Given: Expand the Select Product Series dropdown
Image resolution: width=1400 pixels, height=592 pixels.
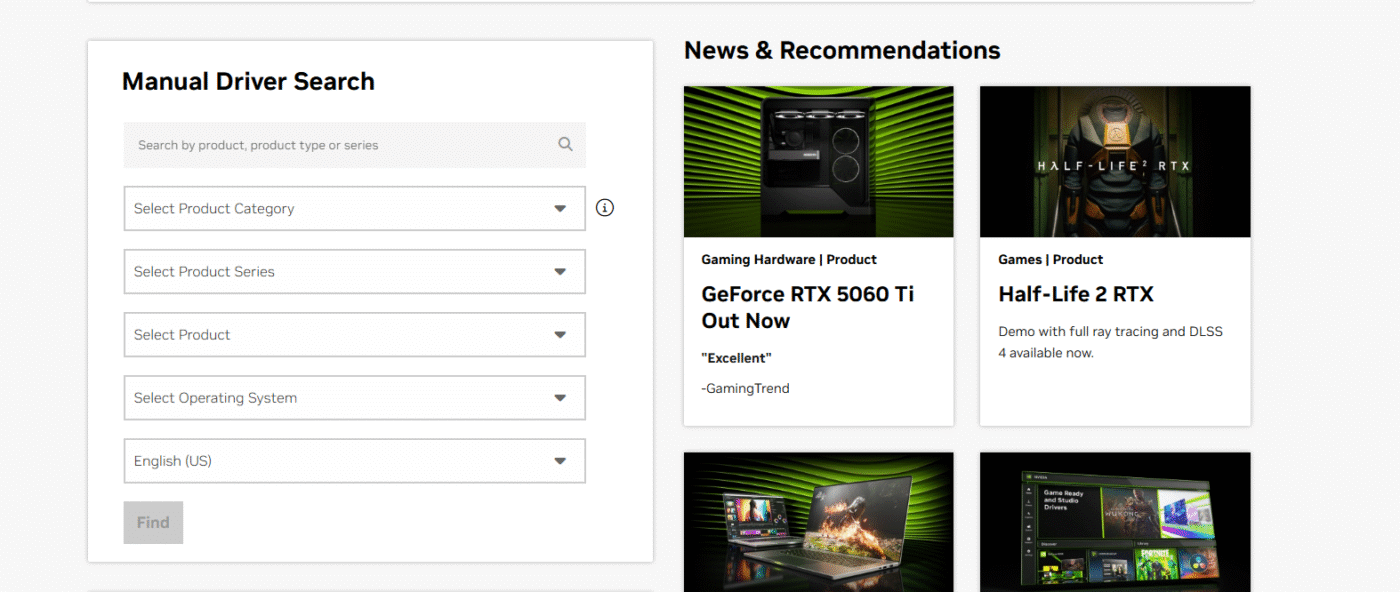Looking at the screenshot, I should (355, 271).
